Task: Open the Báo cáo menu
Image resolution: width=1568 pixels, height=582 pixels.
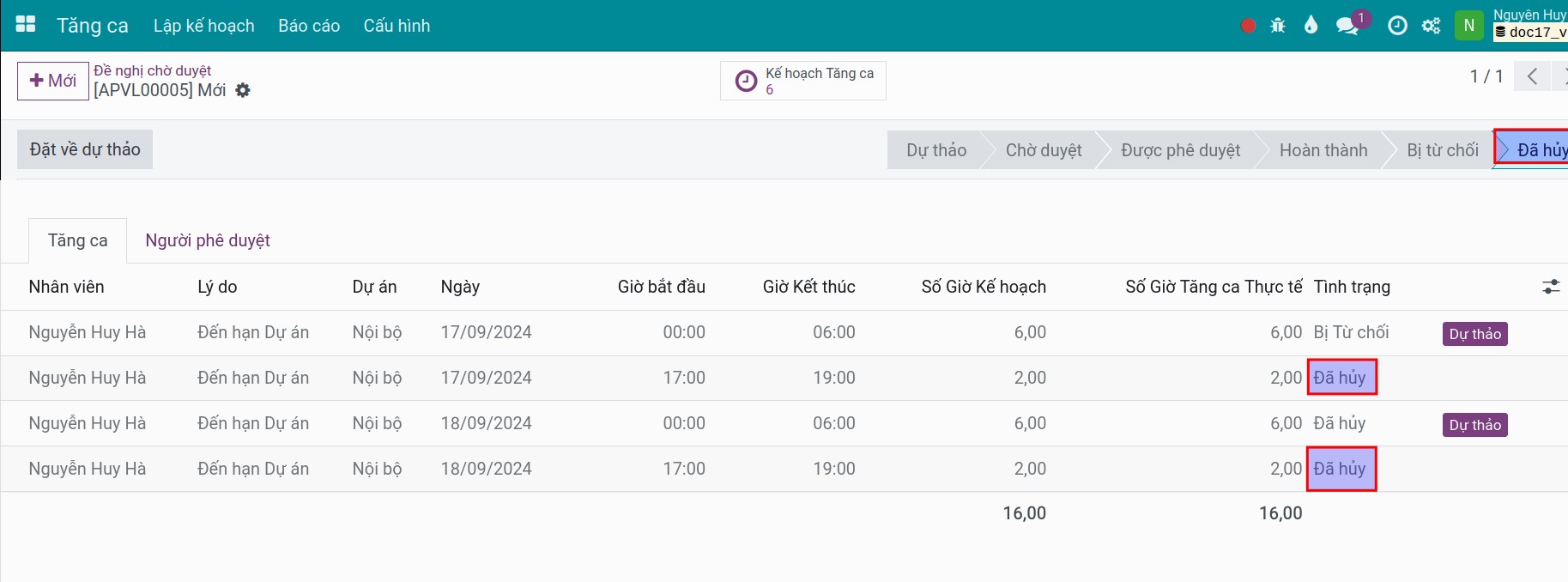Action: [309, 26]
